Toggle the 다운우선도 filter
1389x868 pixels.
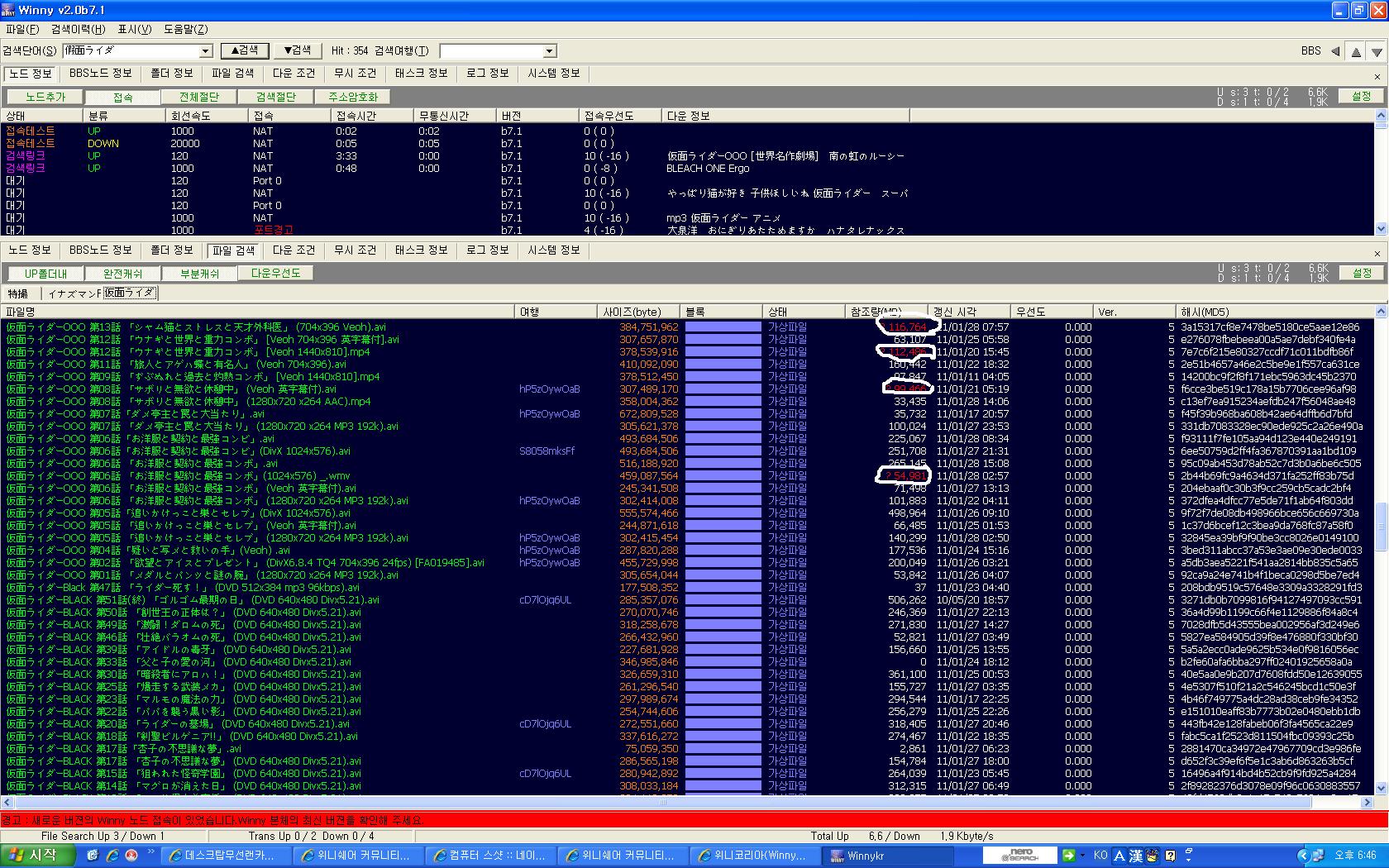[x=276, y=273]
